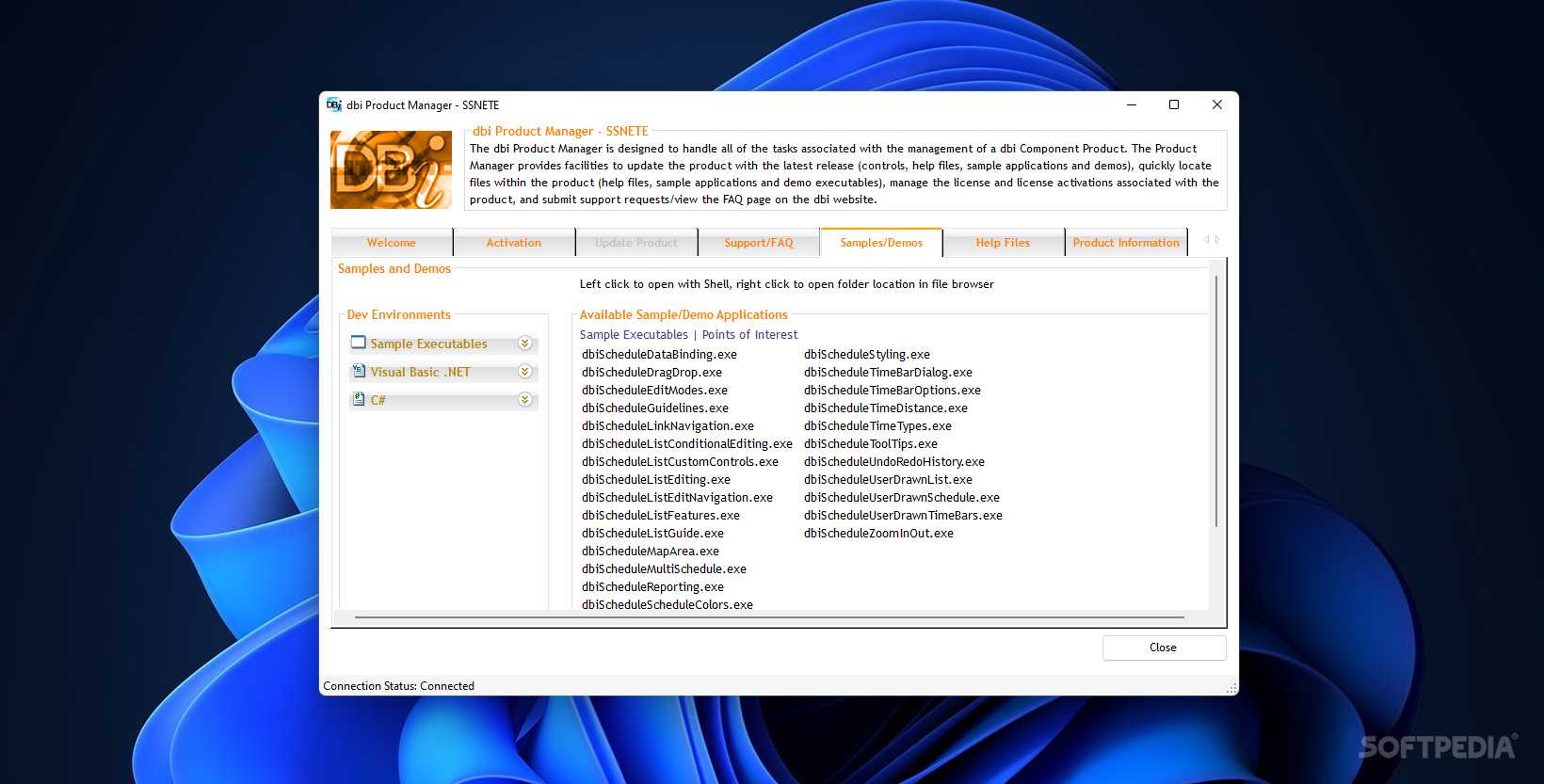The height and width of the screenshot is (784, 1544).
Task: Open dbiScheduleListConditionalEditing.exe
Action: (x=687, y=444)
